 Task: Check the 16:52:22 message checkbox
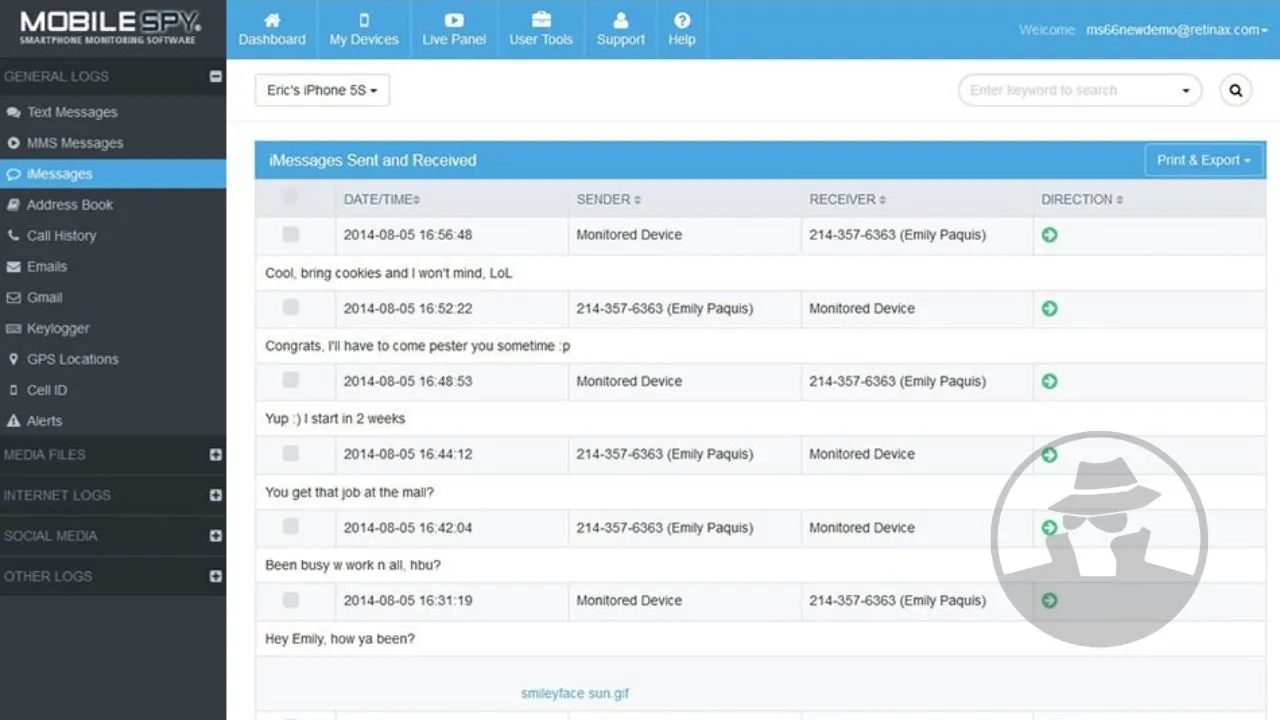[290, 307]
